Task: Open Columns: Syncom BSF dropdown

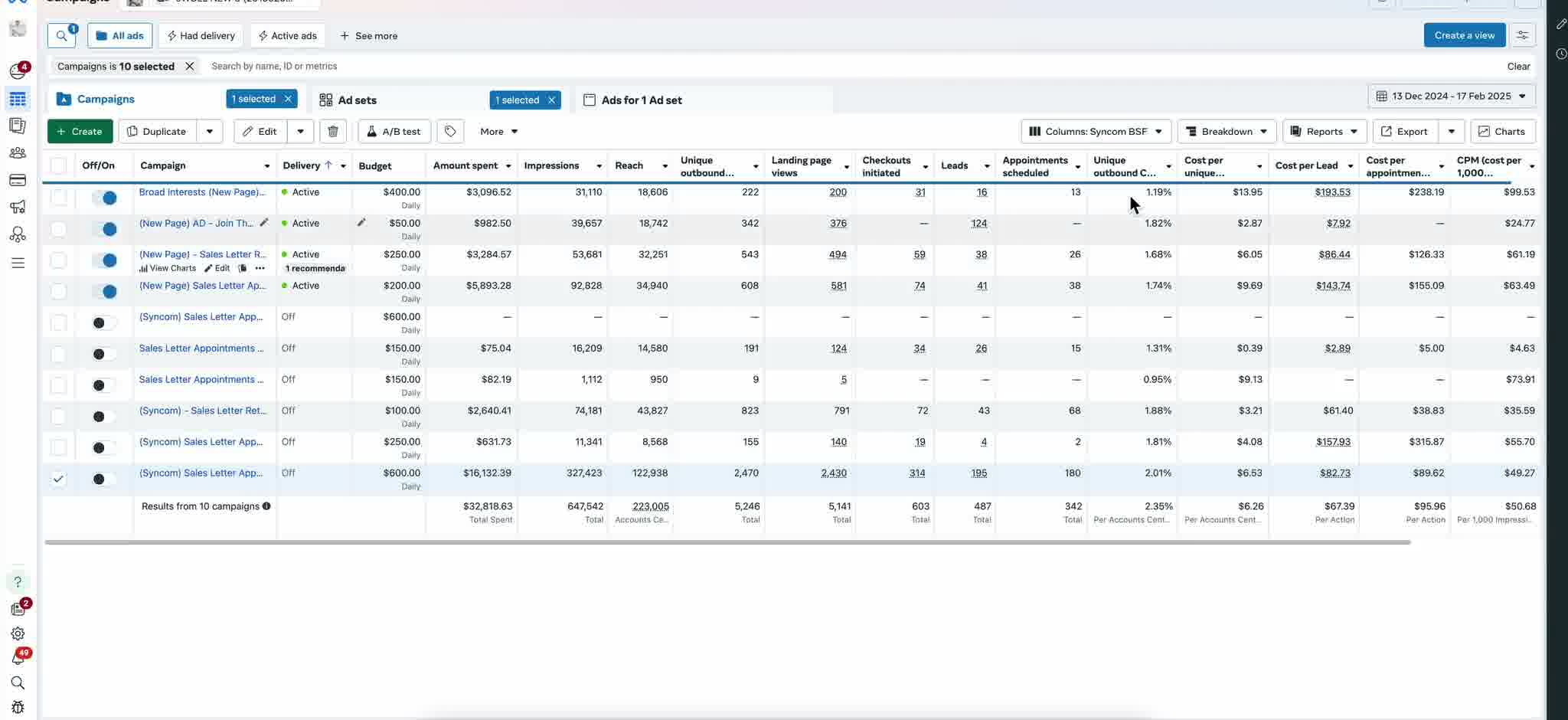Action: [x=1096, y=132]
